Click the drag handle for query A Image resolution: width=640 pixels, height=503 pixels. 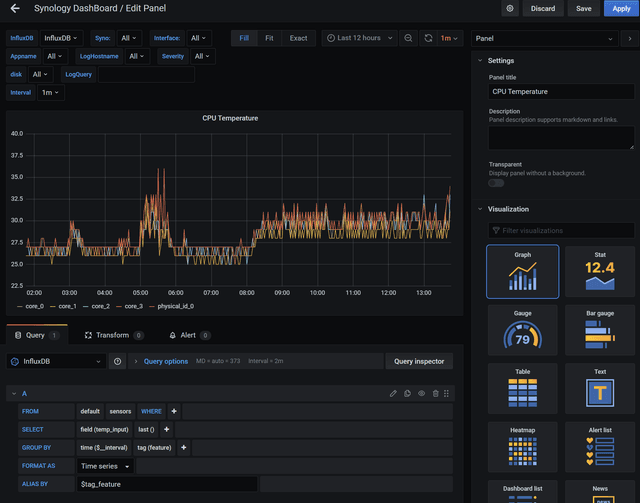447,394
